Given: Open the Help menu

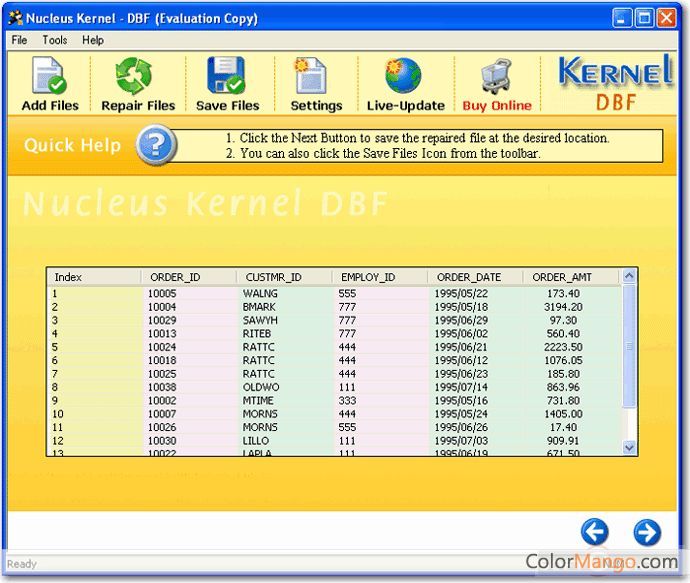Looking at the screenshot, I should click(93, 40).
